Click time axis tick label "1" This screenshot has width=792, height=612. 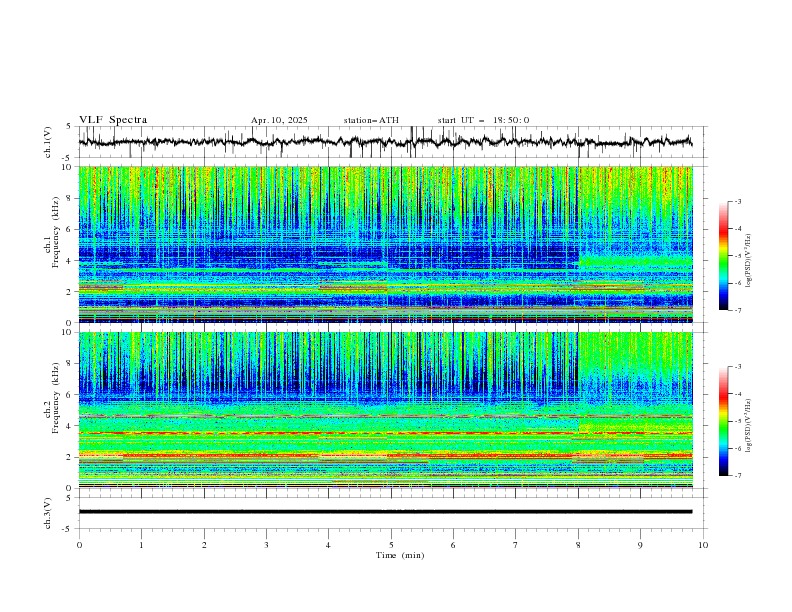tap(141, 545)
